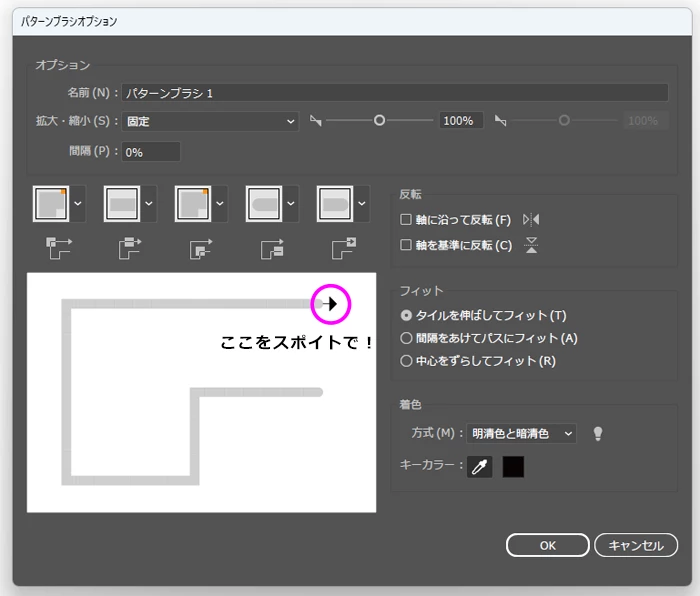Click outer corner tile position icon
The image size is (700, 596).
[x=59, y=248]
